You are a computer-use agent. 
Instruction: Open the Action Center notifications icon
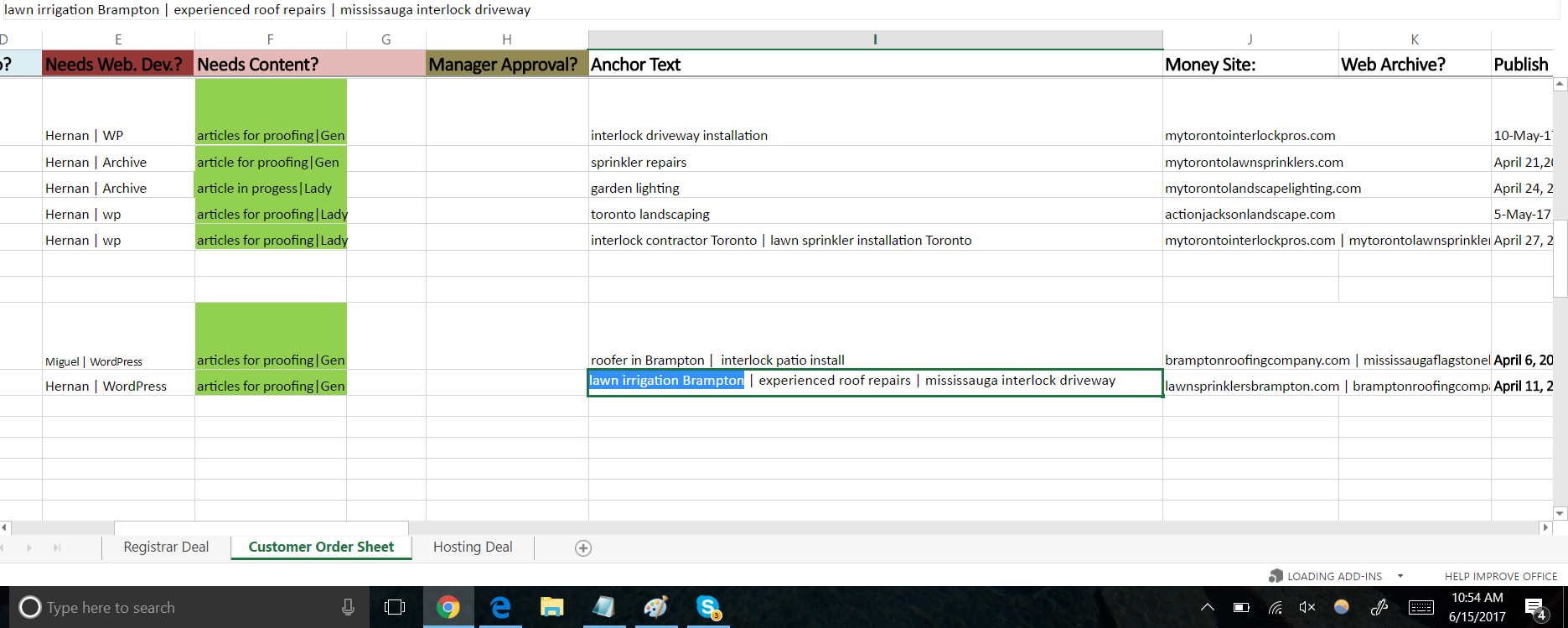pos(1534,608)
